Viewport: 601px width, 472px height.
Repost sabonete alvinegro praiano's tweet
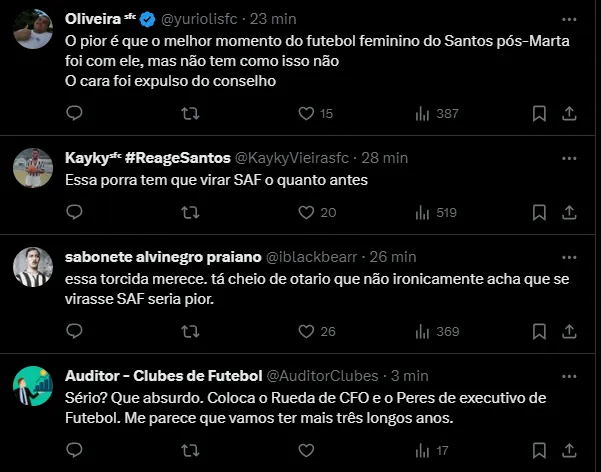coord(187,331)
